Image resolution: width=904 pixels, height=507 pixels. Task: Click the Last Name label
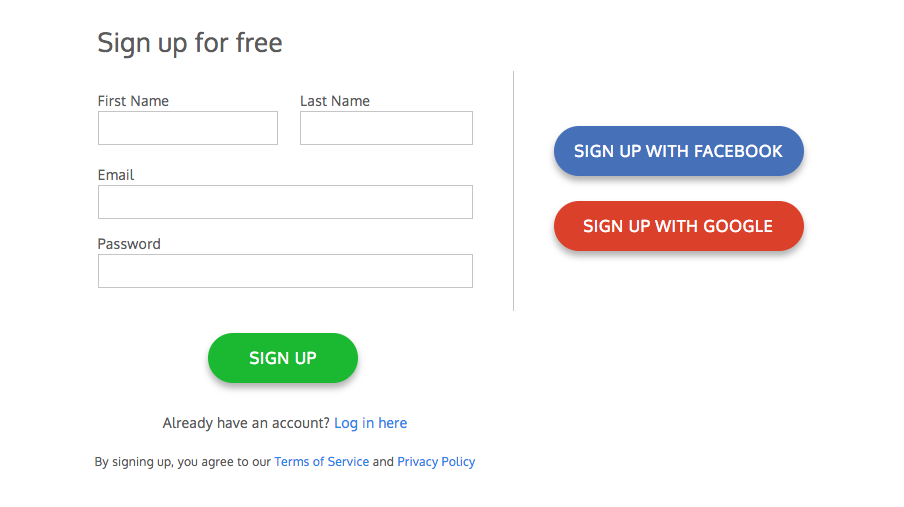coord(335,101)
